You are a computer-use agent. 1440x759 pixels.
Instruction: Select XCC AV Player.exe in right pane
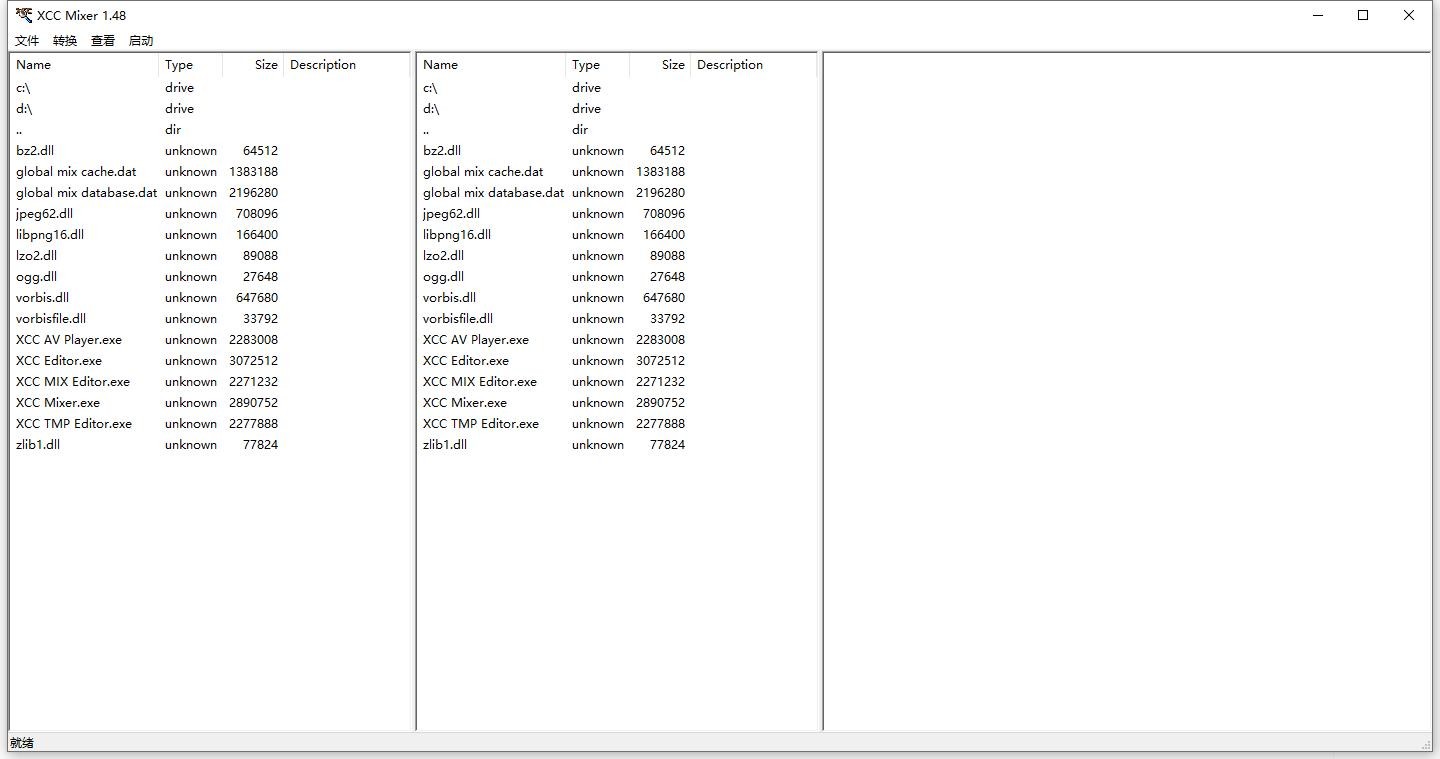coord(476,340)
